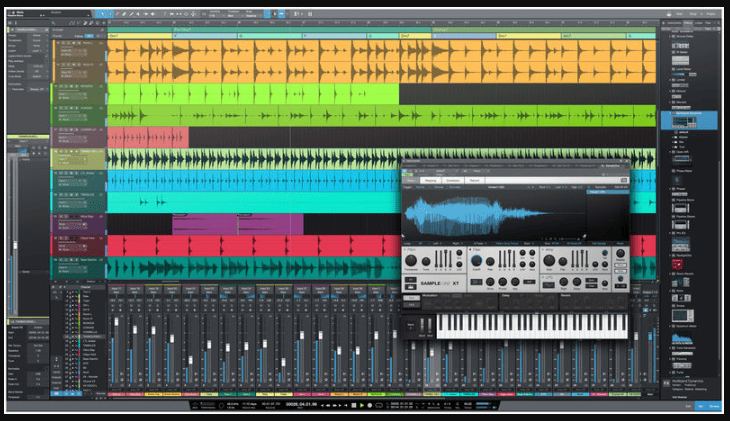The image size is (730, 421).
Task: Select the Pre Chorus arranger section
Action: click(x=303, y=30)
